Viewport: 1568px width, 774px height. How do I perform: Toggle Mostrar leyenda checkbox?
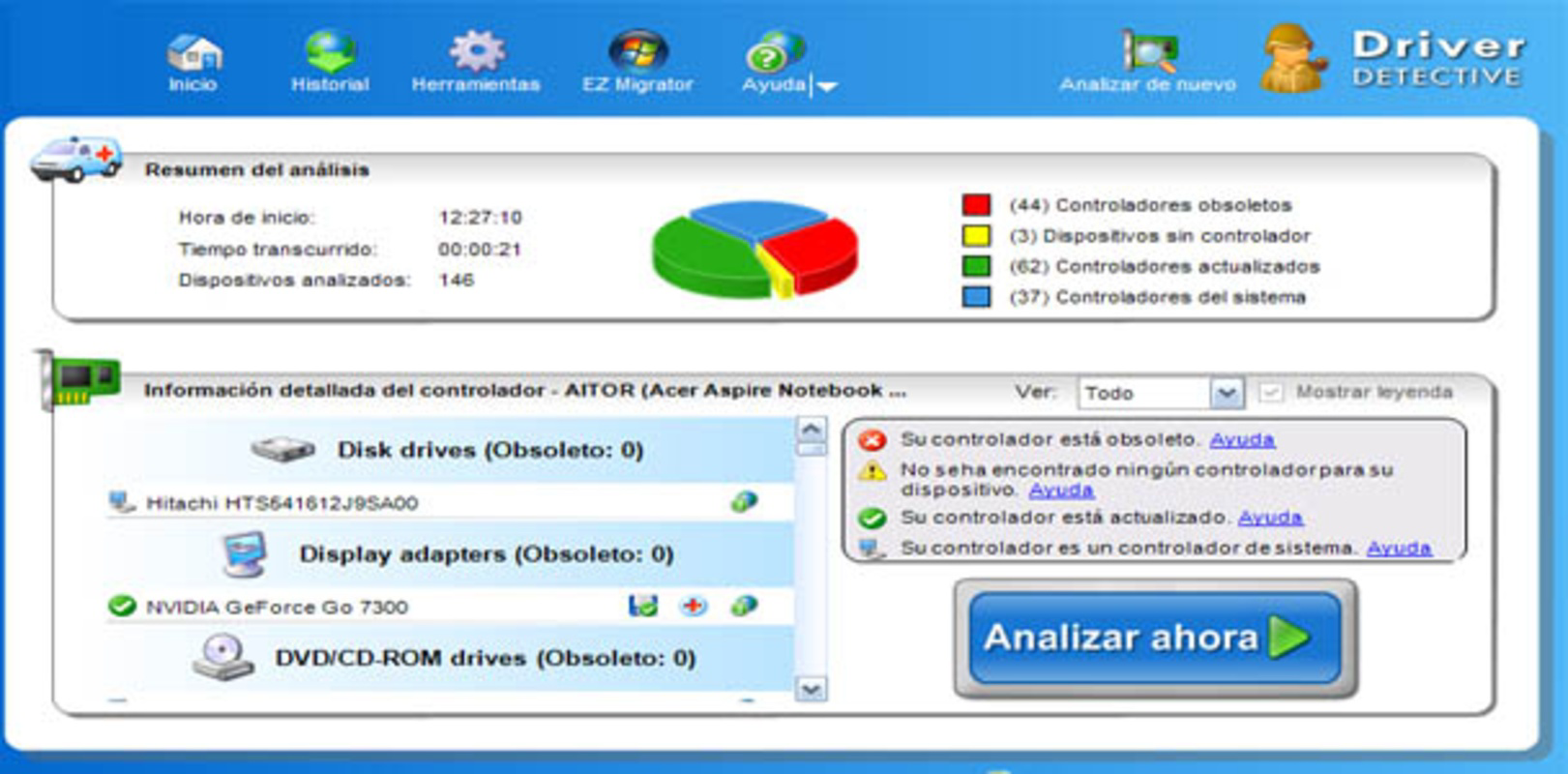(1270, 392)
